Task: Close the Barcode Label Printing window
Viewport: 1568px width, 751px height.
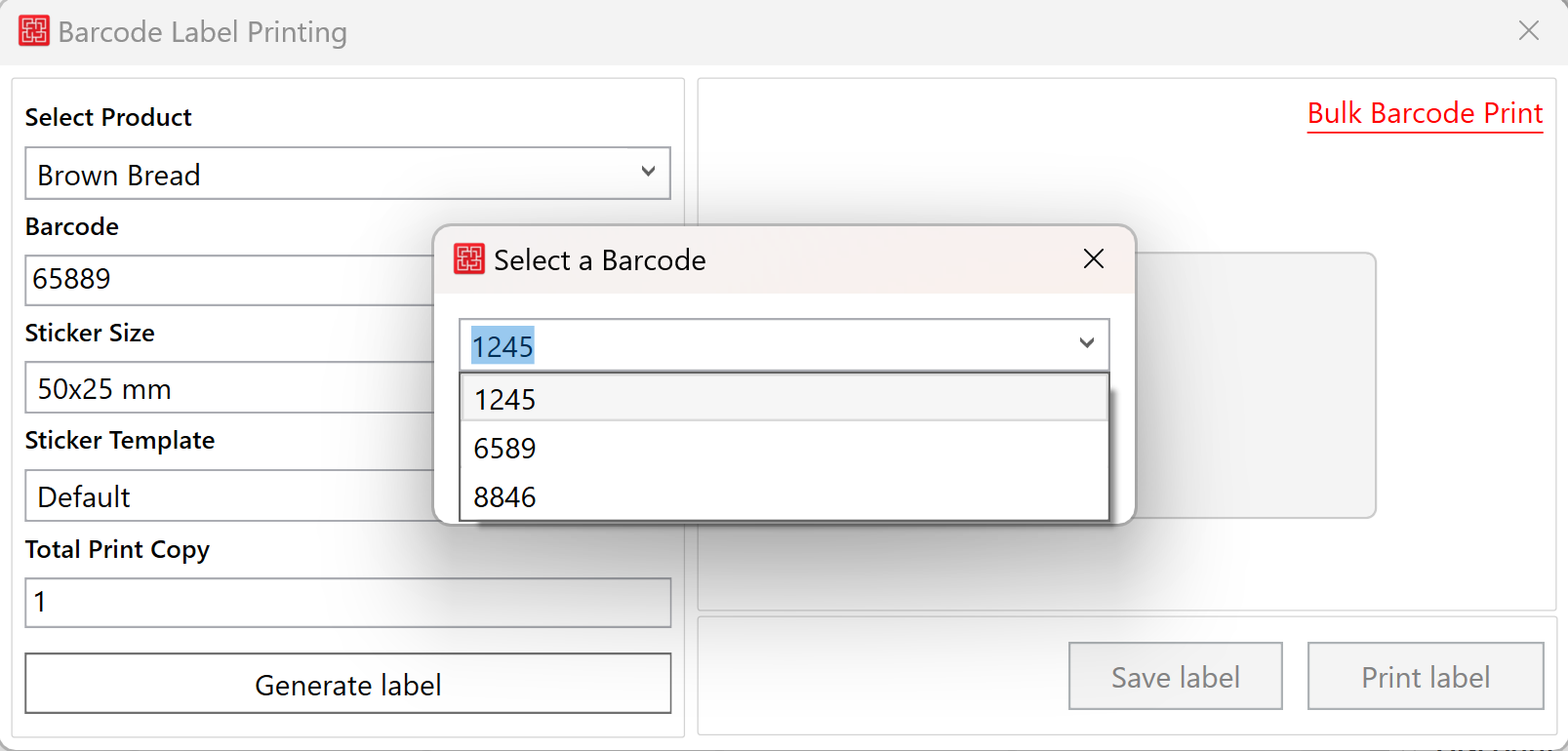Action: [1529, 31]
